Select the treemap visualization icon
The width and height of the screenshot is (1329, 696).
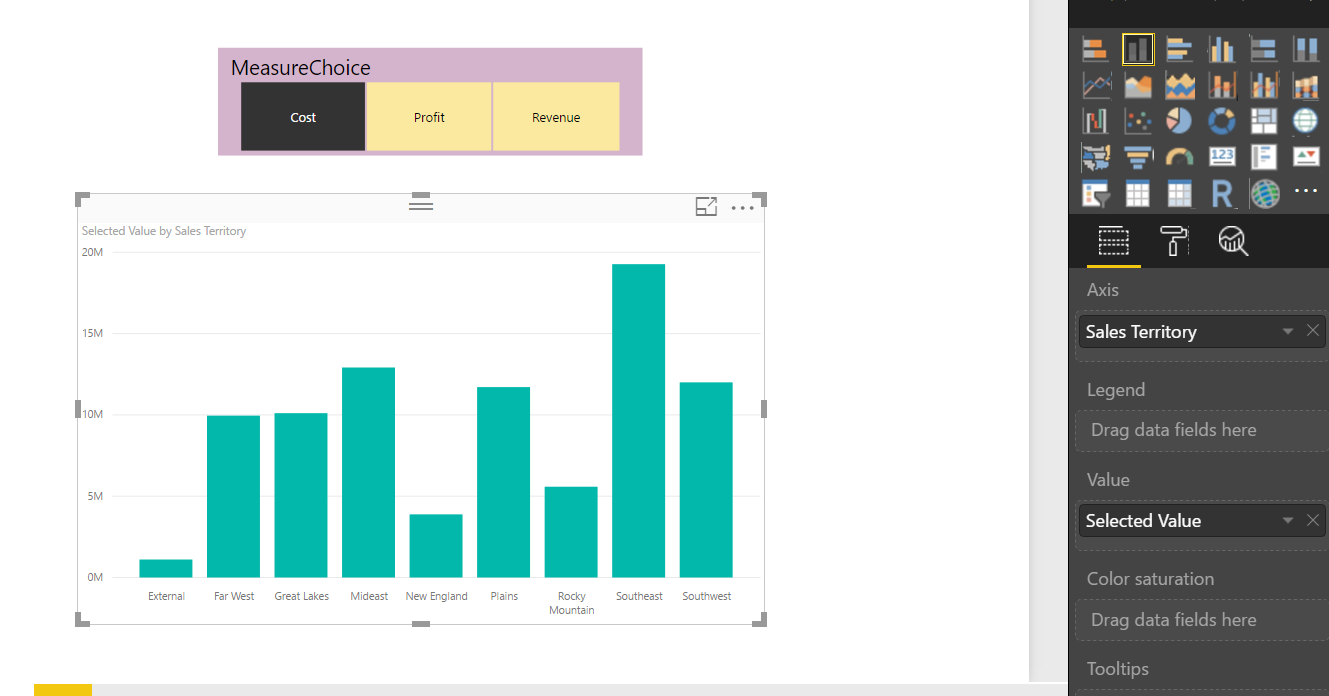pyautogui.click(x=1264, y=121)
